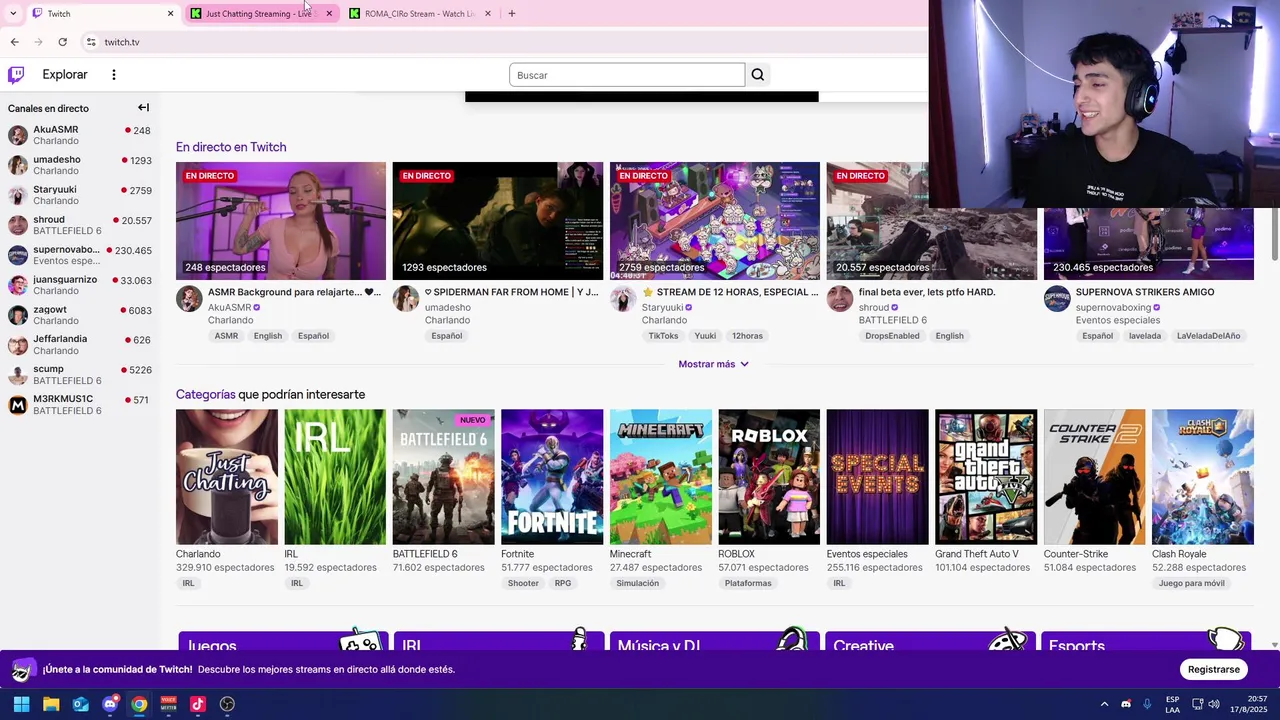Image resolution: width=1280 pixels, height=720 pixels.
Task: Open Spiderman Far From Home stream thumbnail
Action: (498, 221)
